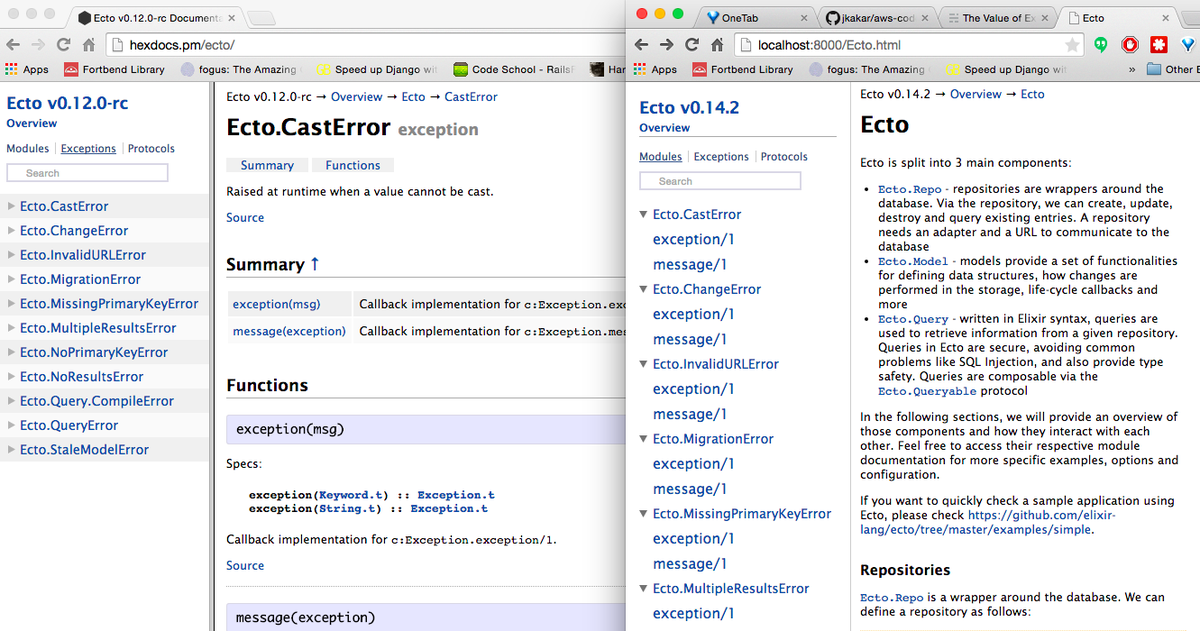The height and width of the screenshot is (631, 1200).
Task: Open message/1 under Ecto.ChangeError
Action: click(x=690, y=339)
